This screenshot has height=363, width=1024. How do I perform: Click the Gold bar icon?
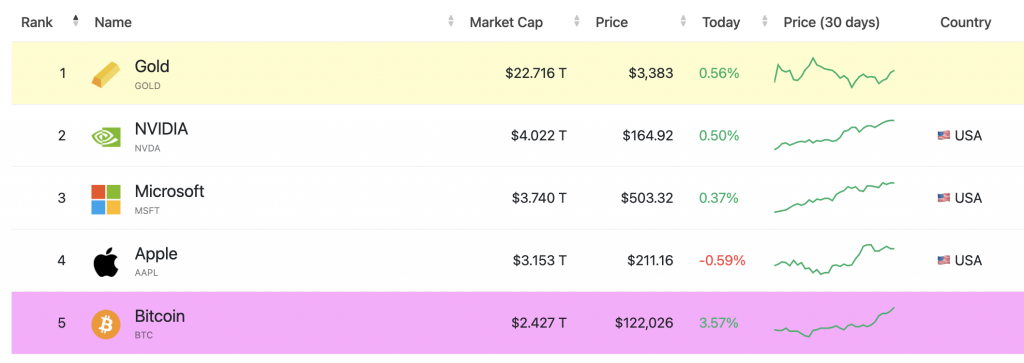pyautogui.click(x=106, y=74)
